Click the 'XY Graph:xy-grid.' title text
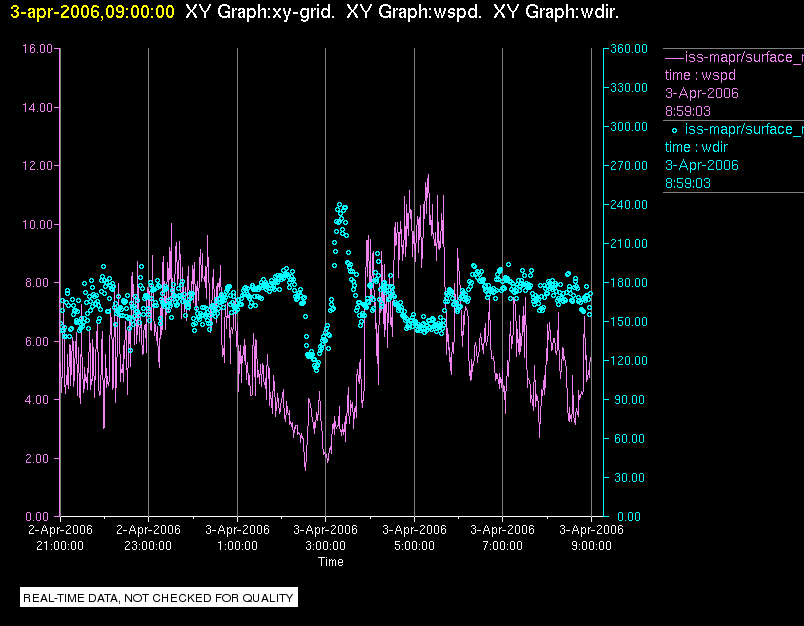This screenshot has height=626, width=804. [259, 12]
